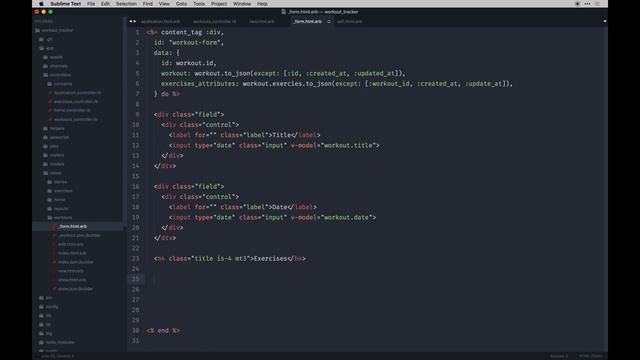Image resolution: width=640 pixels, height=360 pixels.
Task: Open show.json.jbuilder in sidebar
Action: click(x=75, y=289)
